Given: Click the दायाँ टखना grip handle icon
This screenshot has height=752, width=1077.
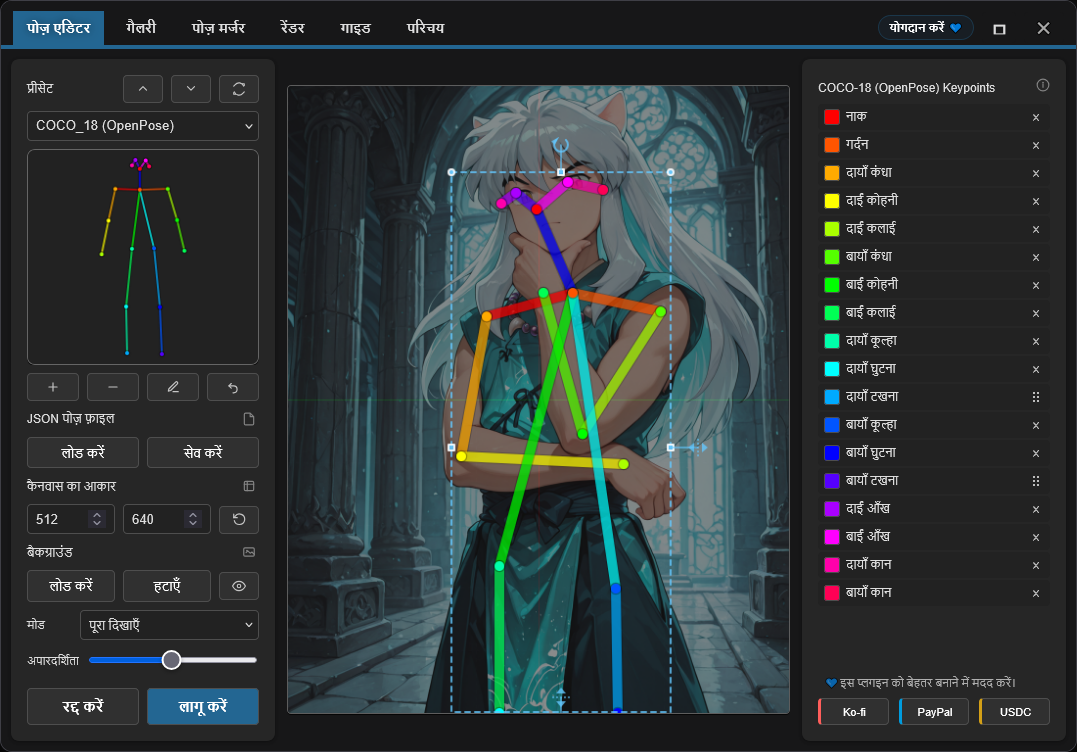Looking at the screenshot, I should click(x=1036, y=397).
